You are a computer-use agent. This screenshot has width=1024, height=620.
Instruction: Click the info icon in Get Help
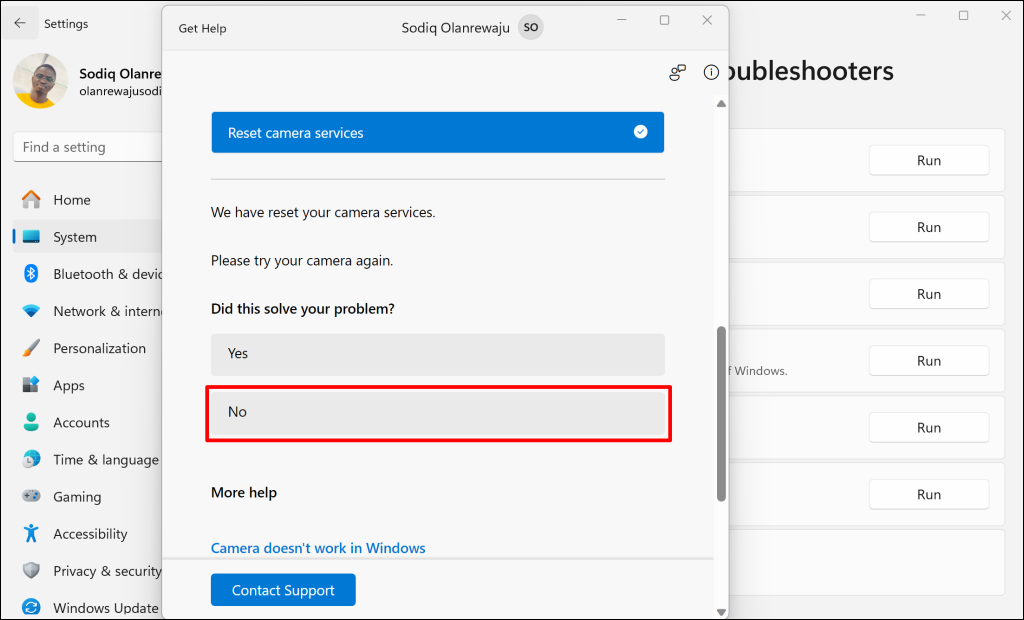coord(711,72)
